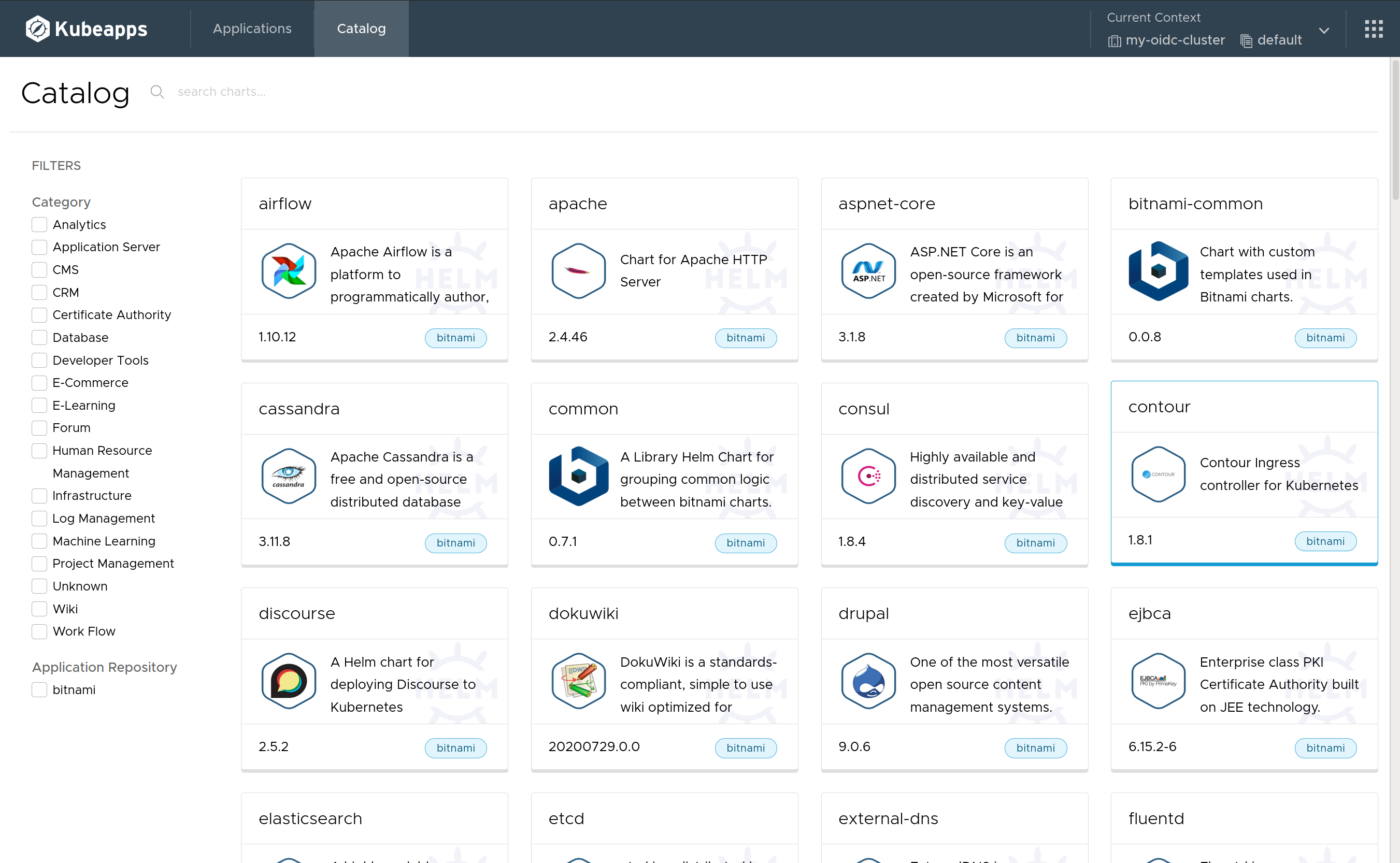Click the ASP.NET Core chart icon

[868, 271]
